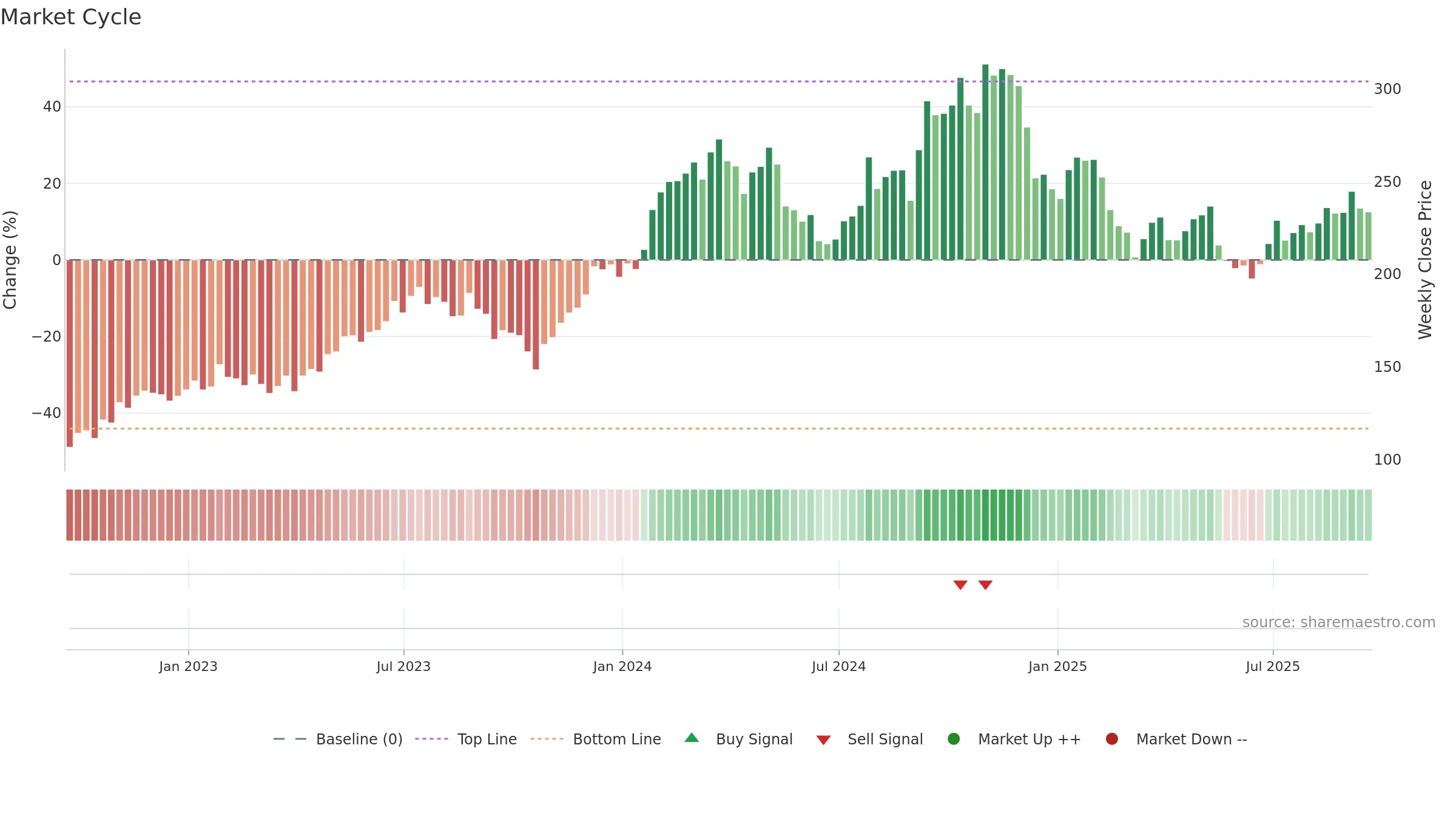Click the green Market Up circle icon
The image size is (1456, 819).
954,739
